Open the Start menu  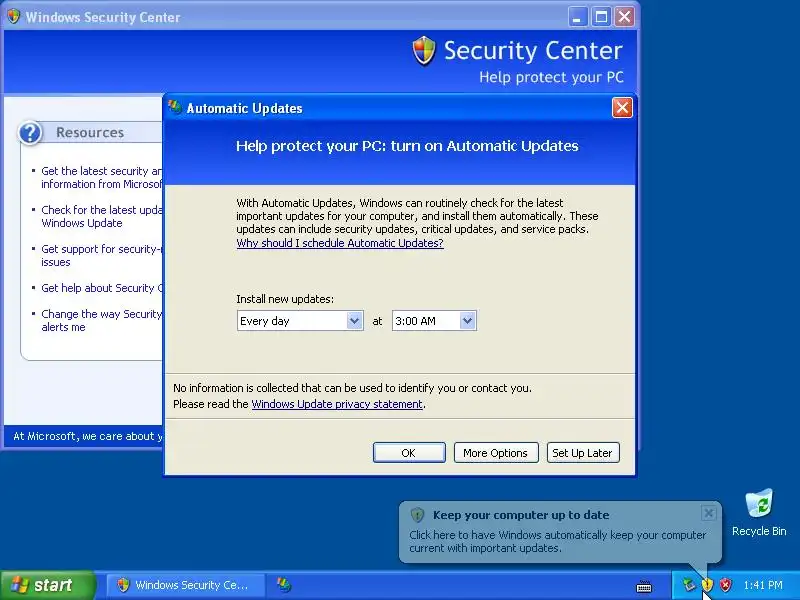coord(48,585)
